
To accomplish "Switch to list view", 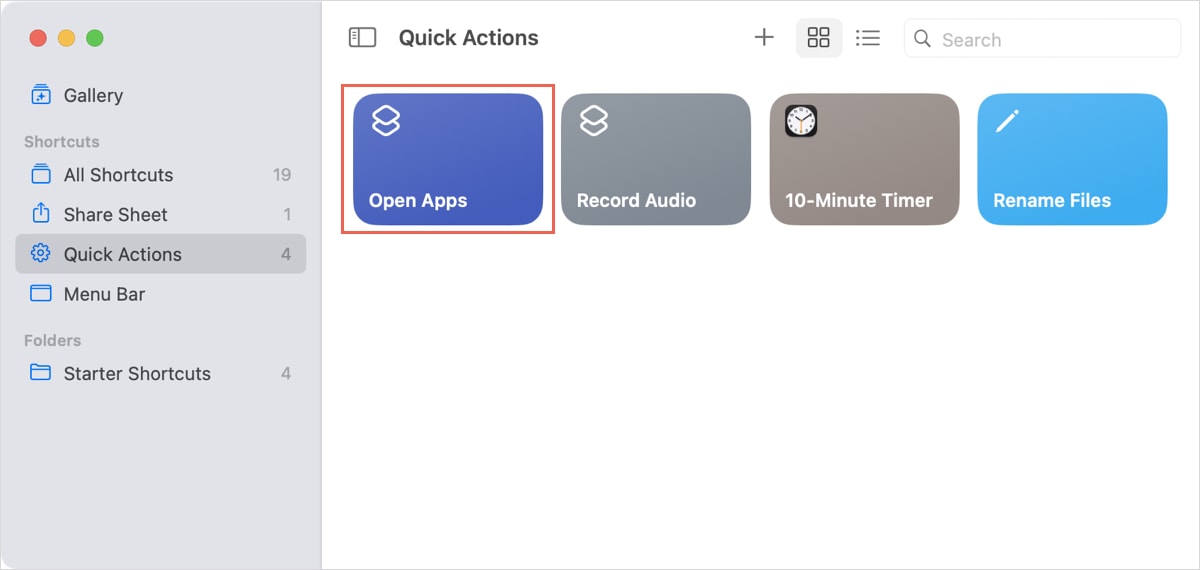I will tap(868, 38).
